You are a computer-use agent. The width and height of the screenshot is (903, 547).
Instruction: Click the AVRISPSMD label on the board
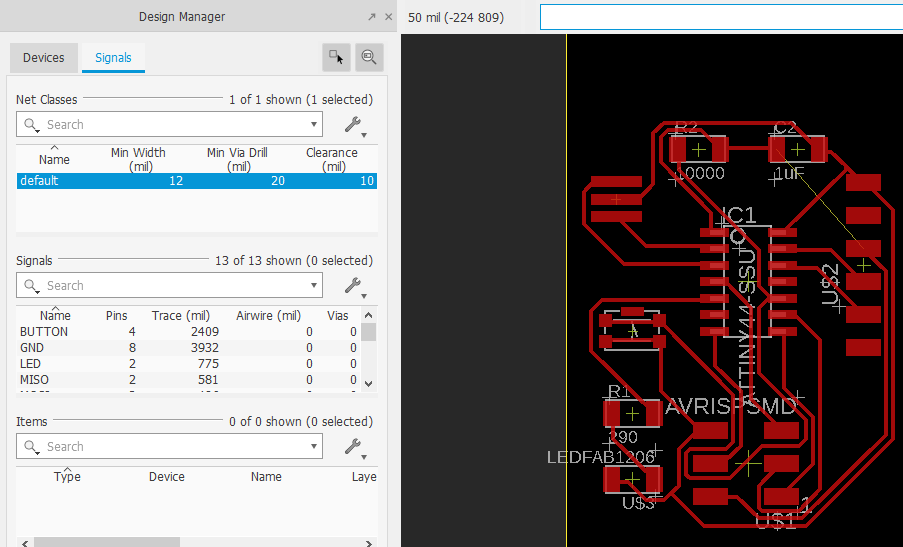731,407
